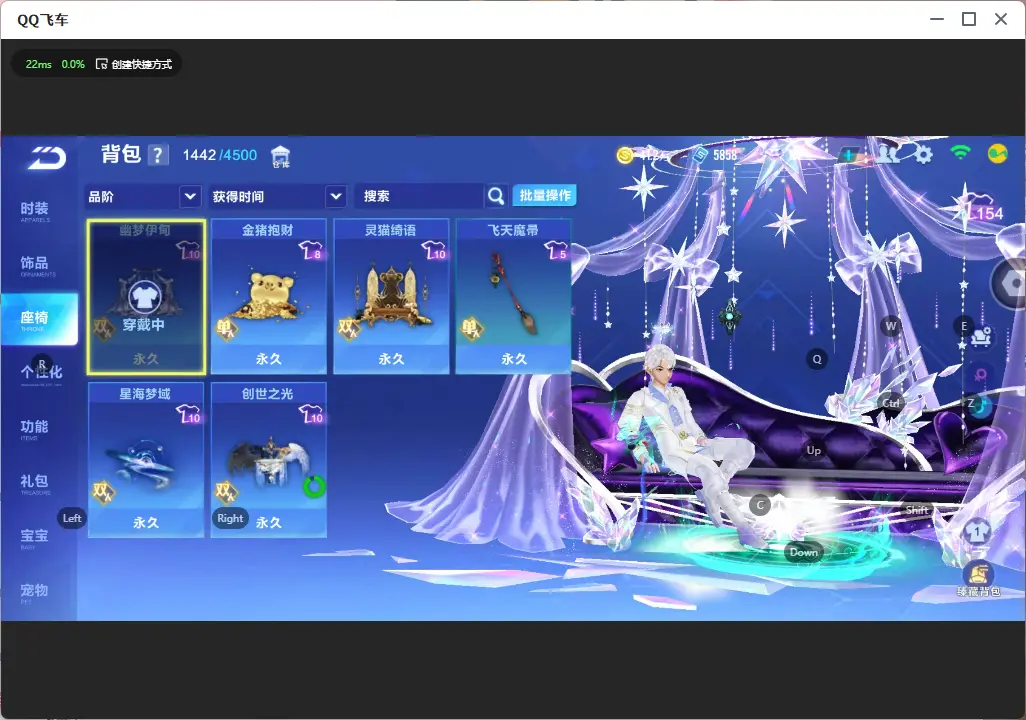The height and width of the screenshot is (720, 1026).
Task: Click the 双 badge on 星海梦域 card
Action: [x=103, y=492]
